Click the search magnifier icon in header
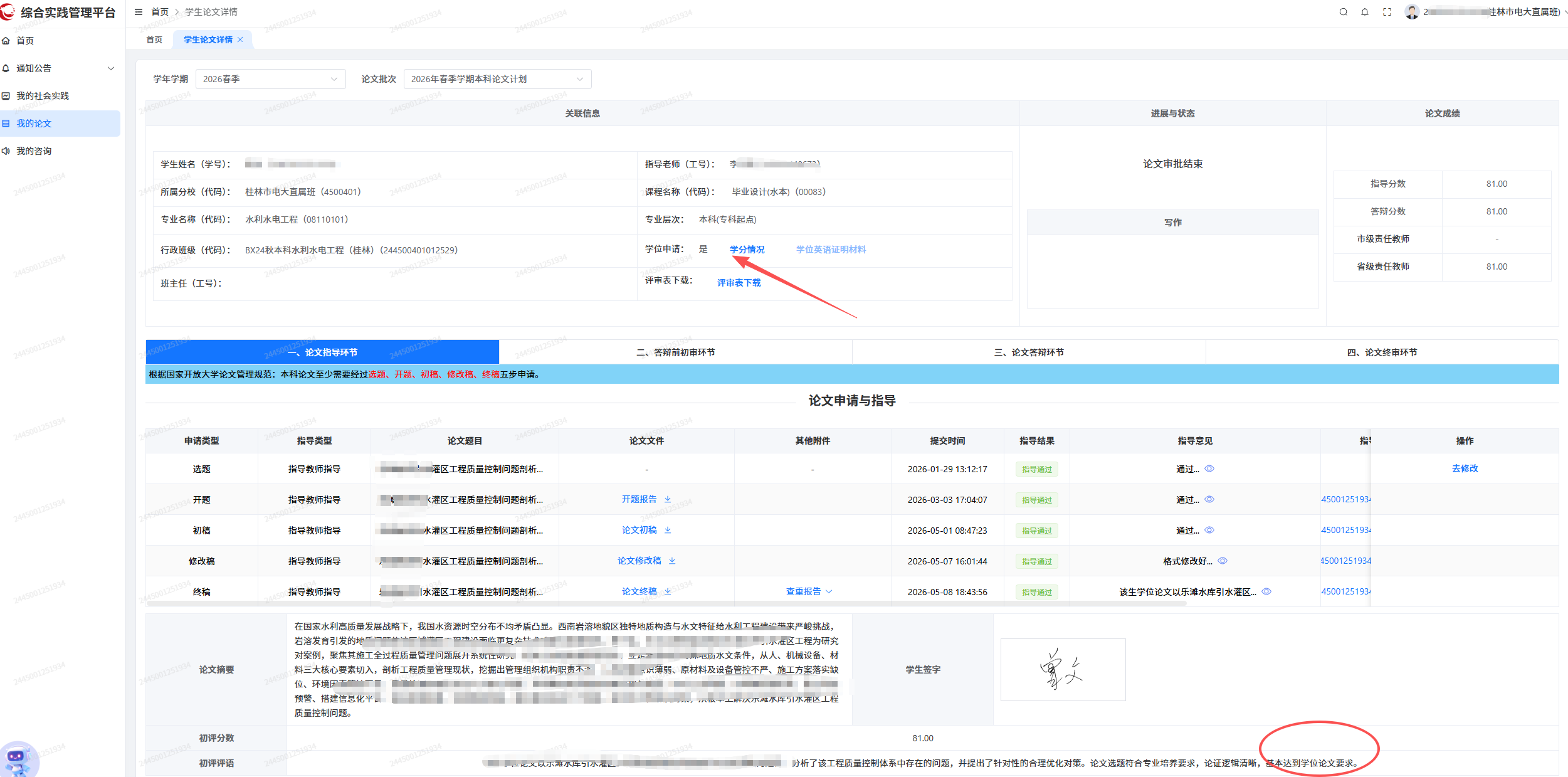This screenshot has width=1568, height=777. click(1343, 12)
